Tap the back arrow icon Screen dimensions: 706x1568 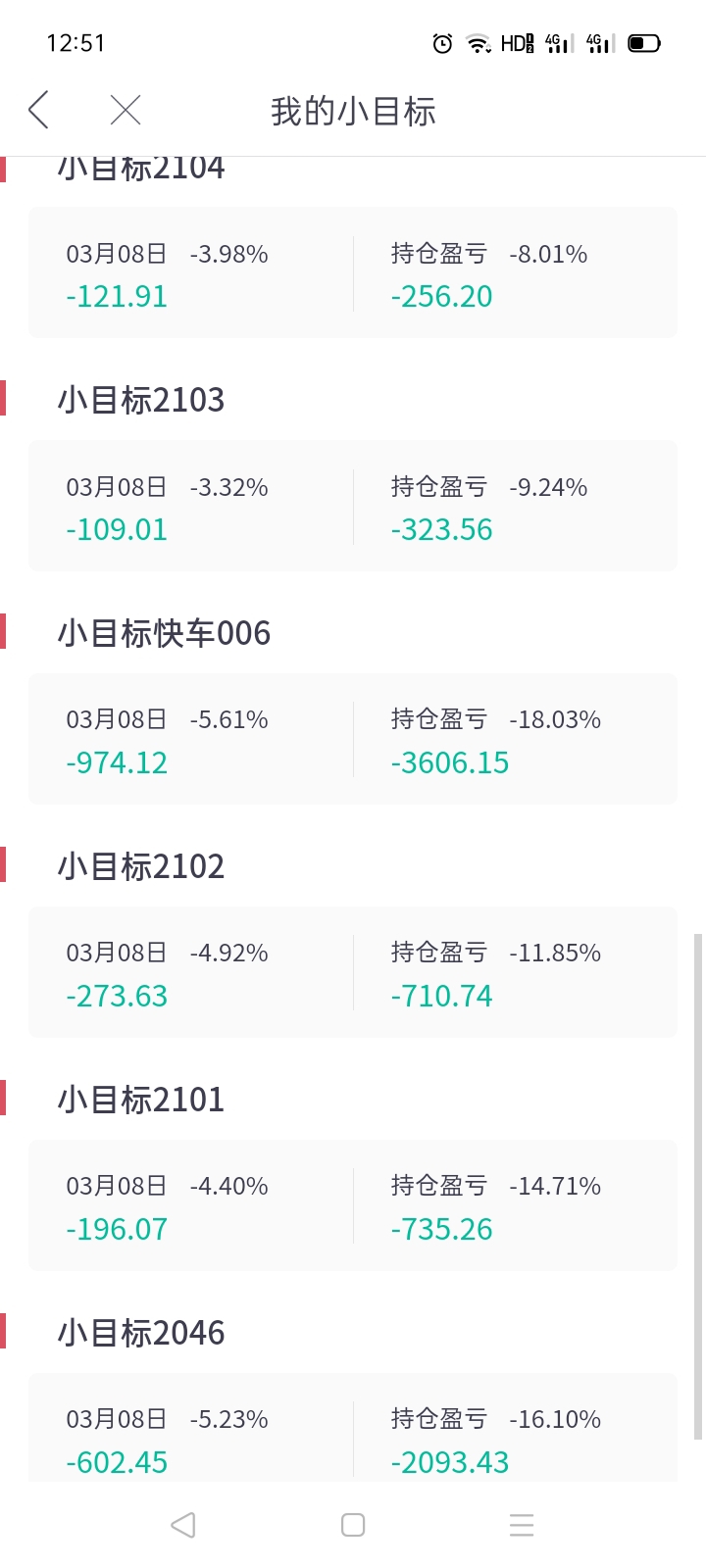pos(38,110)
